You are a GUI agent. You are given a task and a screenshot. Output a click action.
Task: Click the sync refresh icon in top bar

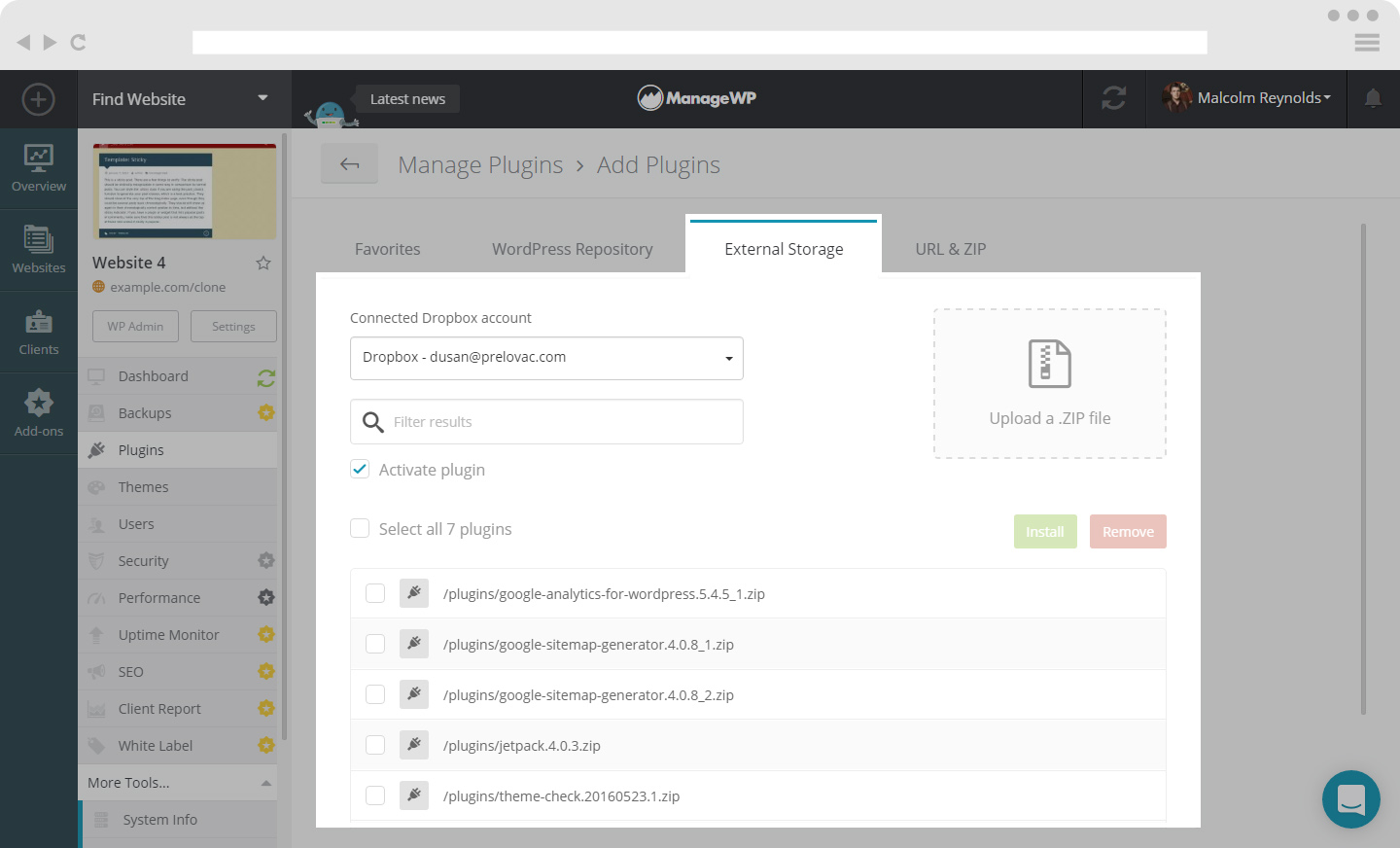(1114, 98)
